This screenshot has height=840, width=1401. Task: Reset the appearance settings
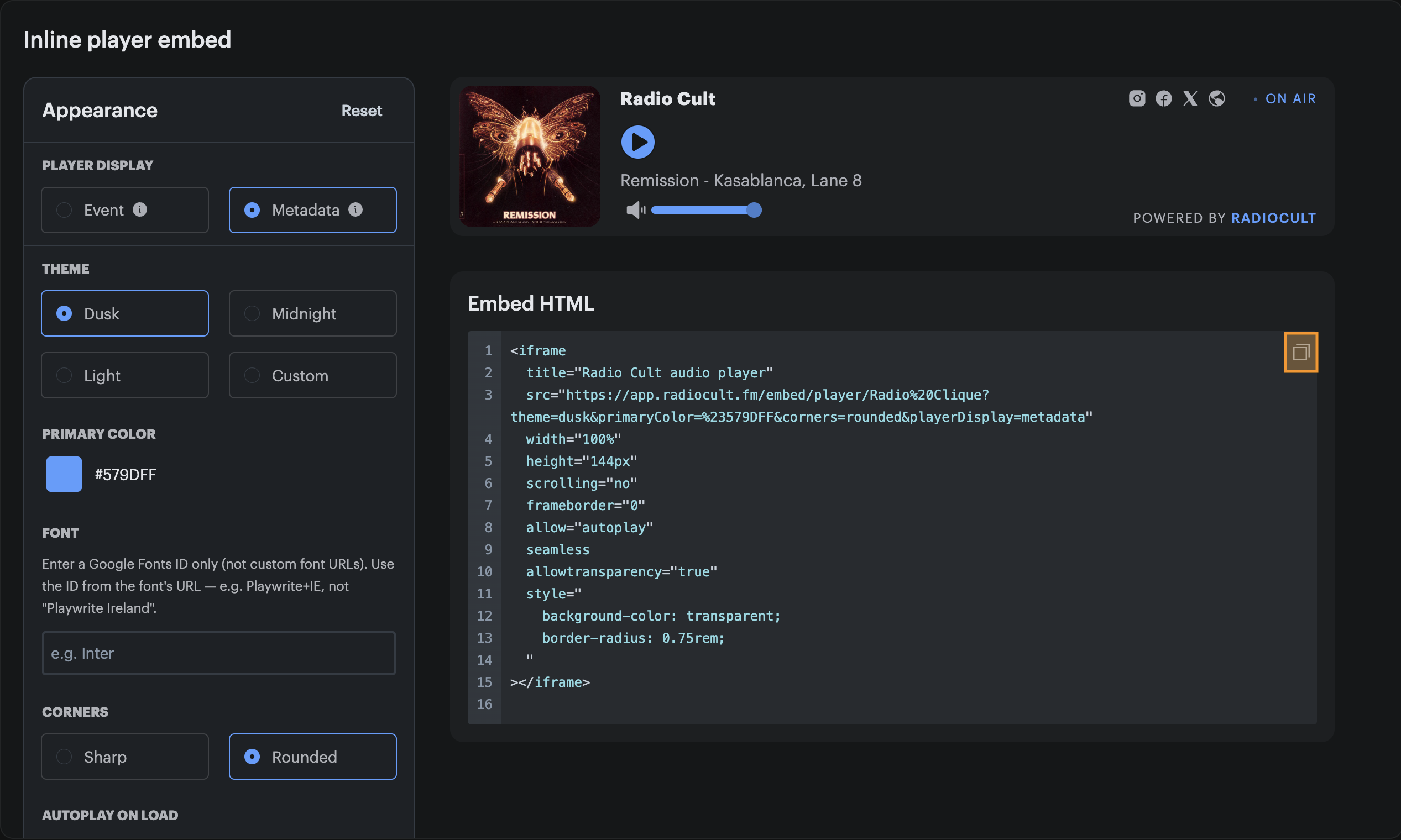(361, 111)
